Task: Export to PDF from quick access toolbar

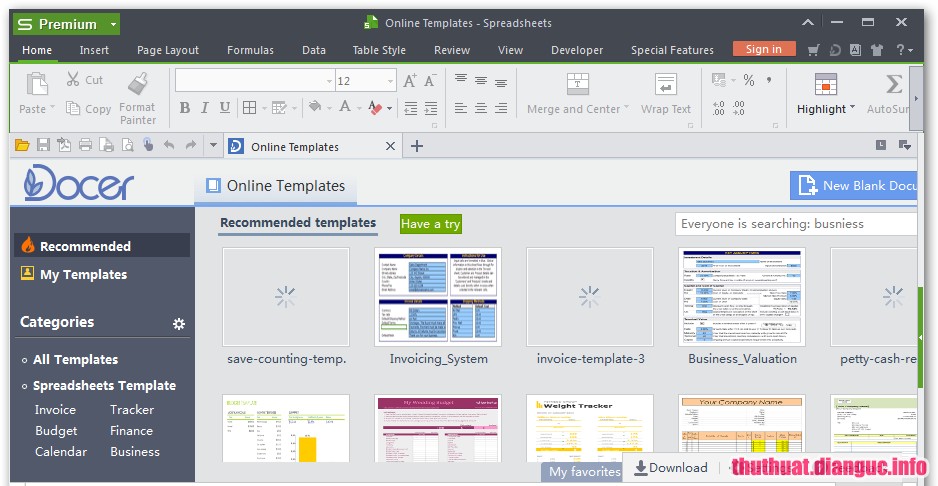Action: (x=64, y=145)
